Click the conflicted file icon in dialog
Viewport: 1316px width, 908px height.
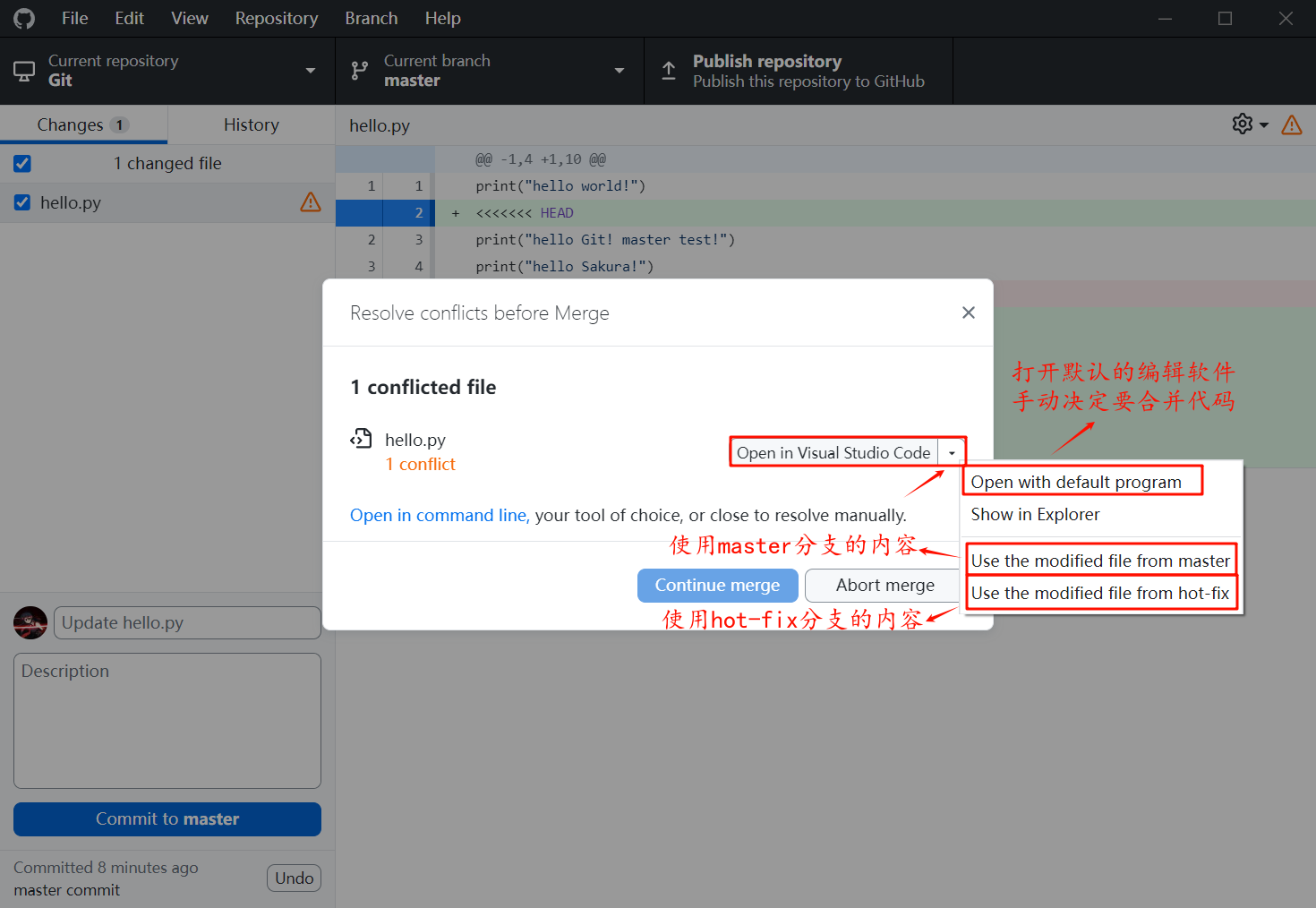(361, 439)
